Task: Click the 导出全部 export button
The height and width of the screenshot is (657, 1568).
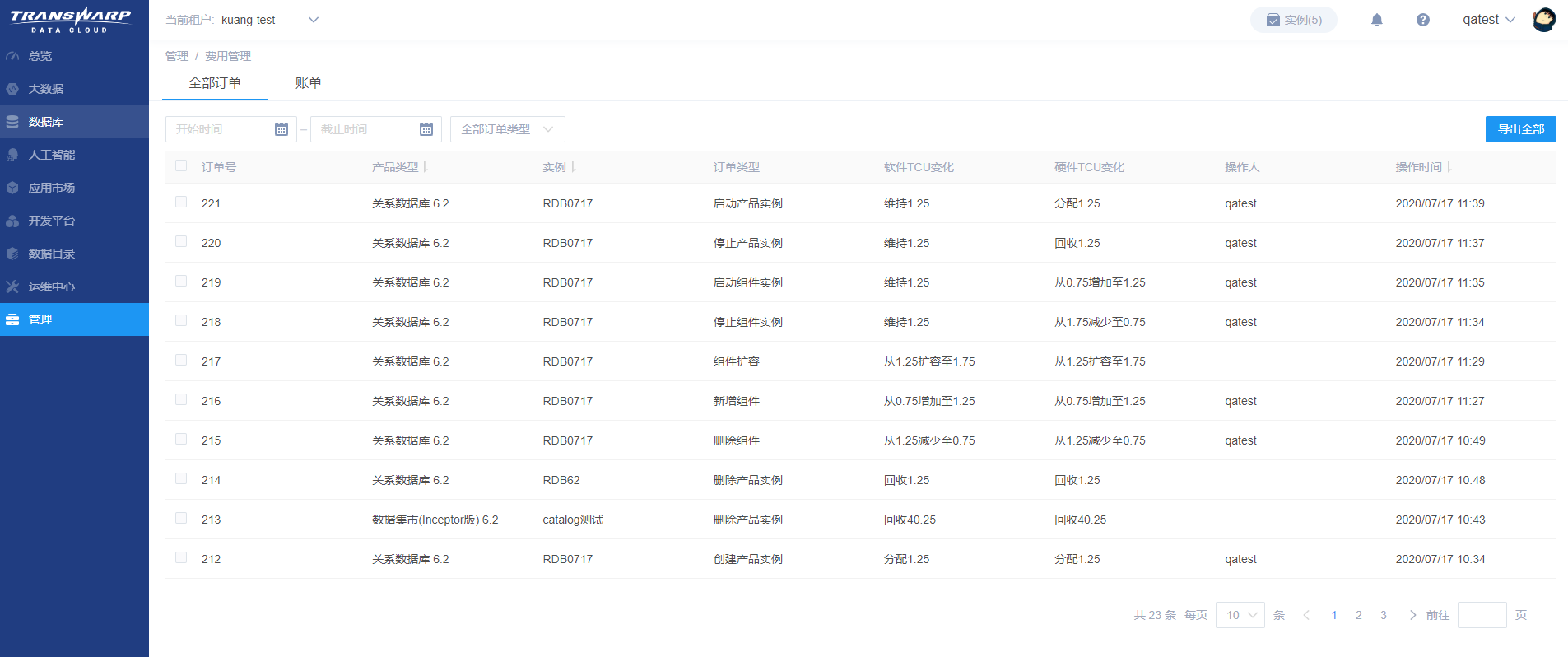Action: 1521,129
